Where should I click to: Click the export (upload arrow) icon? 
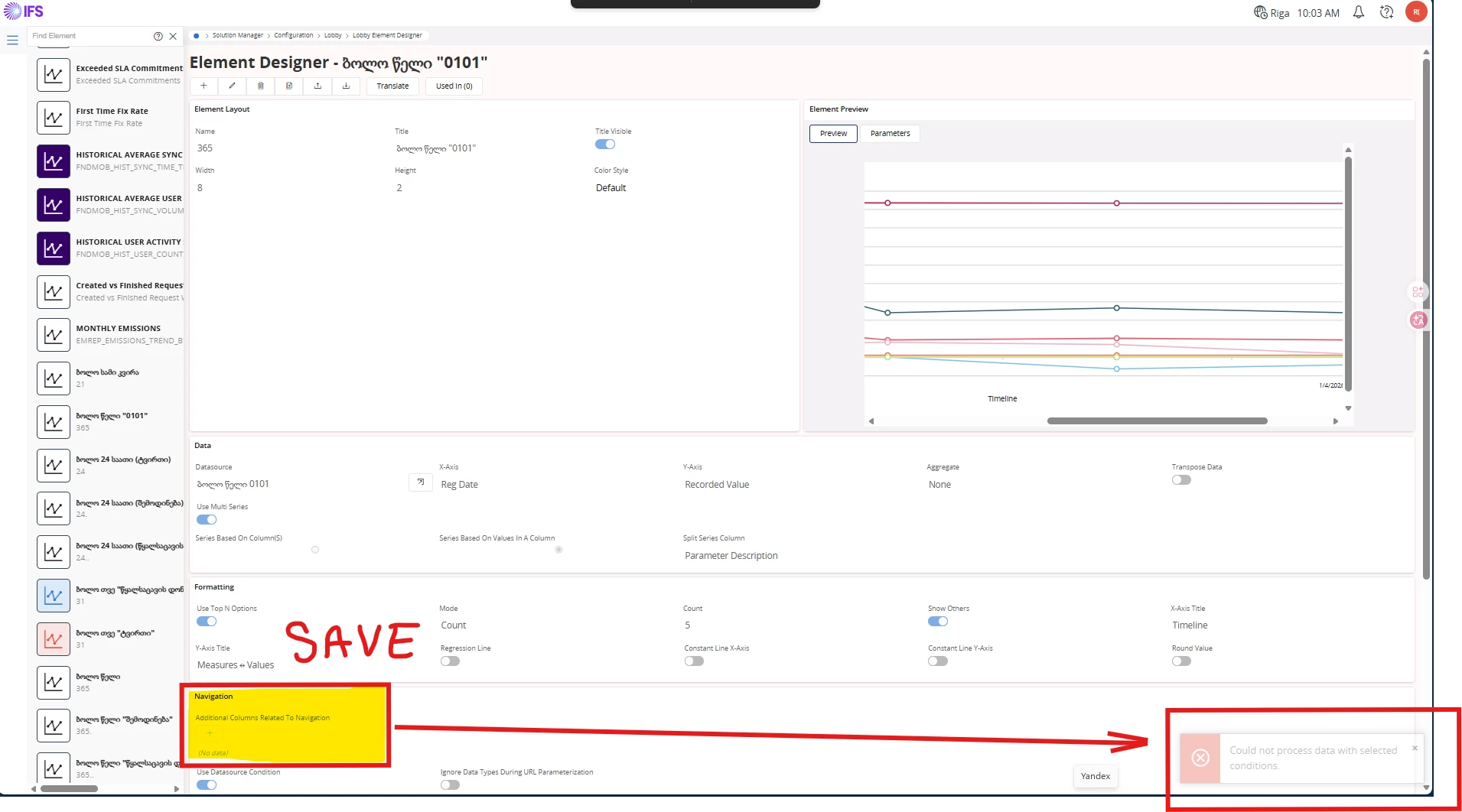coord(317,86)
